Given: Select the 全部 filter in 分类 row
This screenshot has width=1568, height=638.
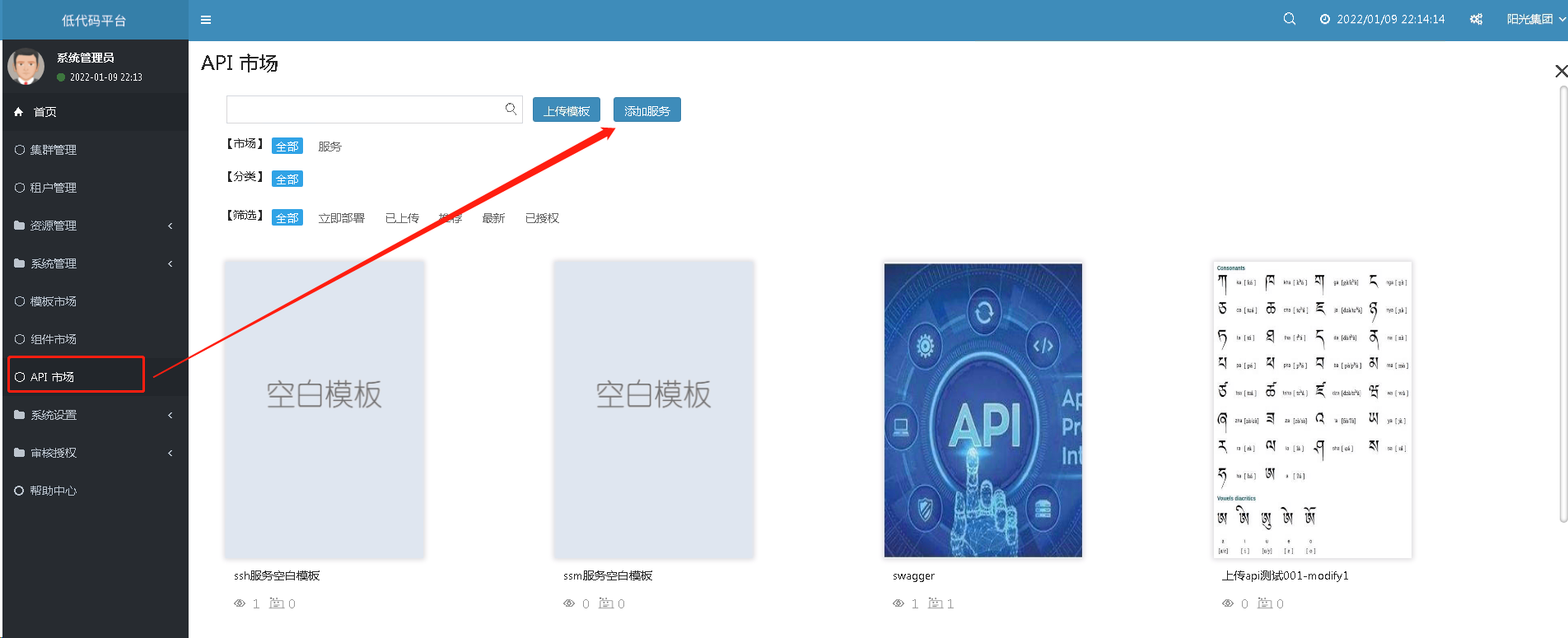Looking at the screenshot, I should [287, 179].
